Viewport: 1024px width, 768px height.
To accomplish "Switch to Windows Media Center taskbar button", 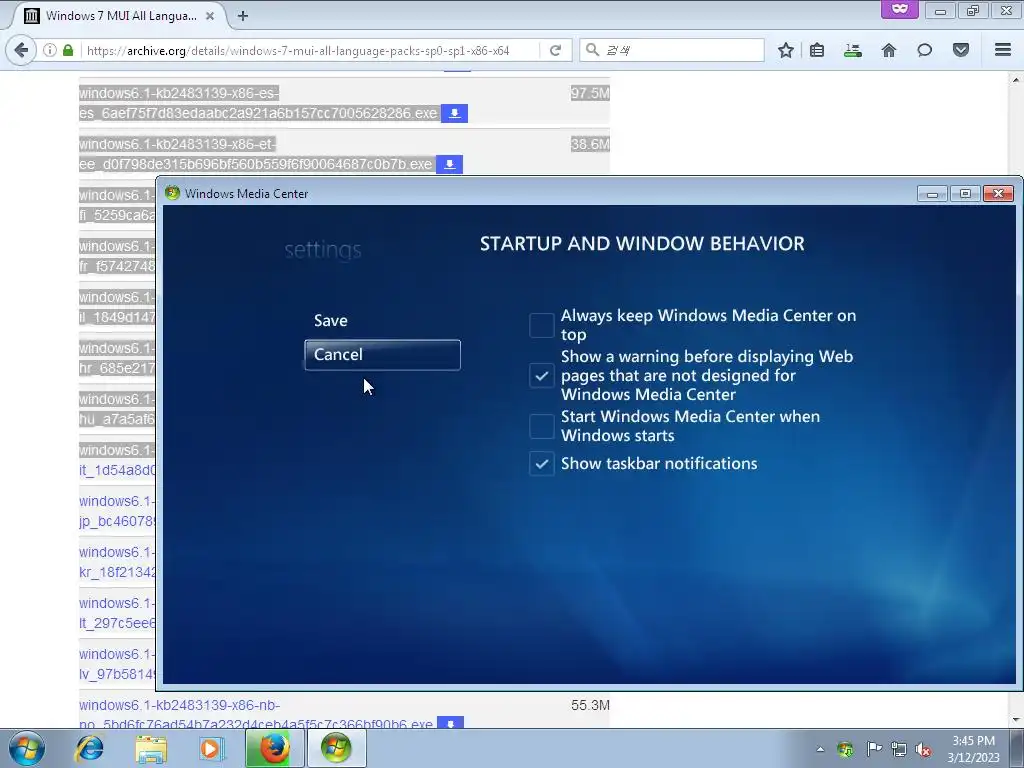I will [x=336, y=748].
